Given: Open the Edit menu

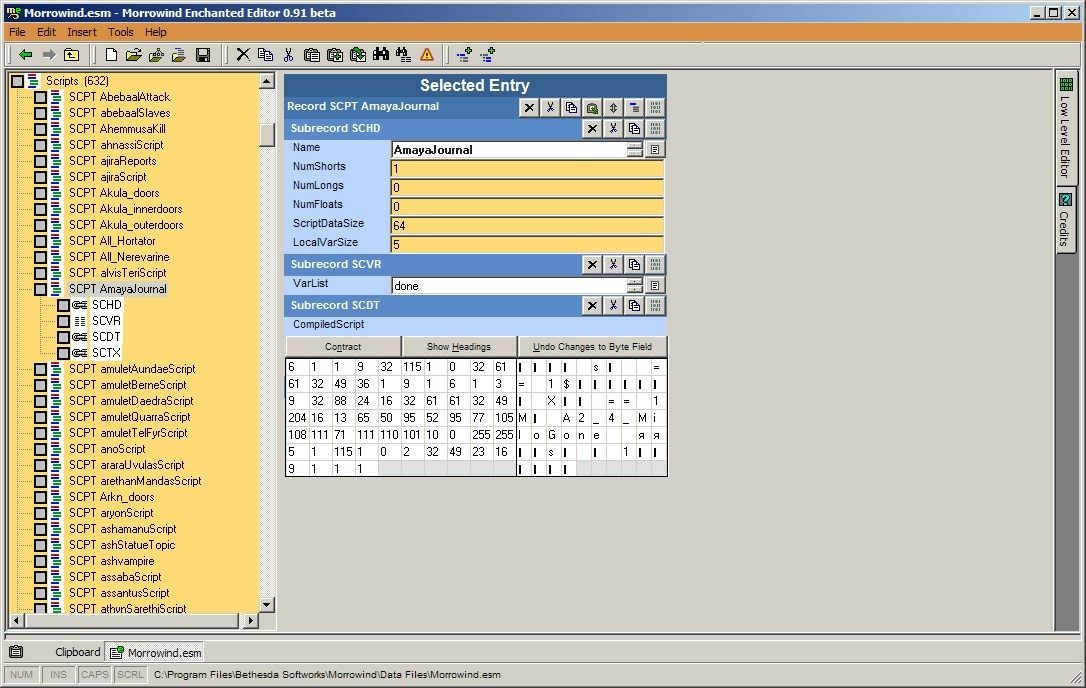Looking at the screenshot, I should tap(46, 32).
